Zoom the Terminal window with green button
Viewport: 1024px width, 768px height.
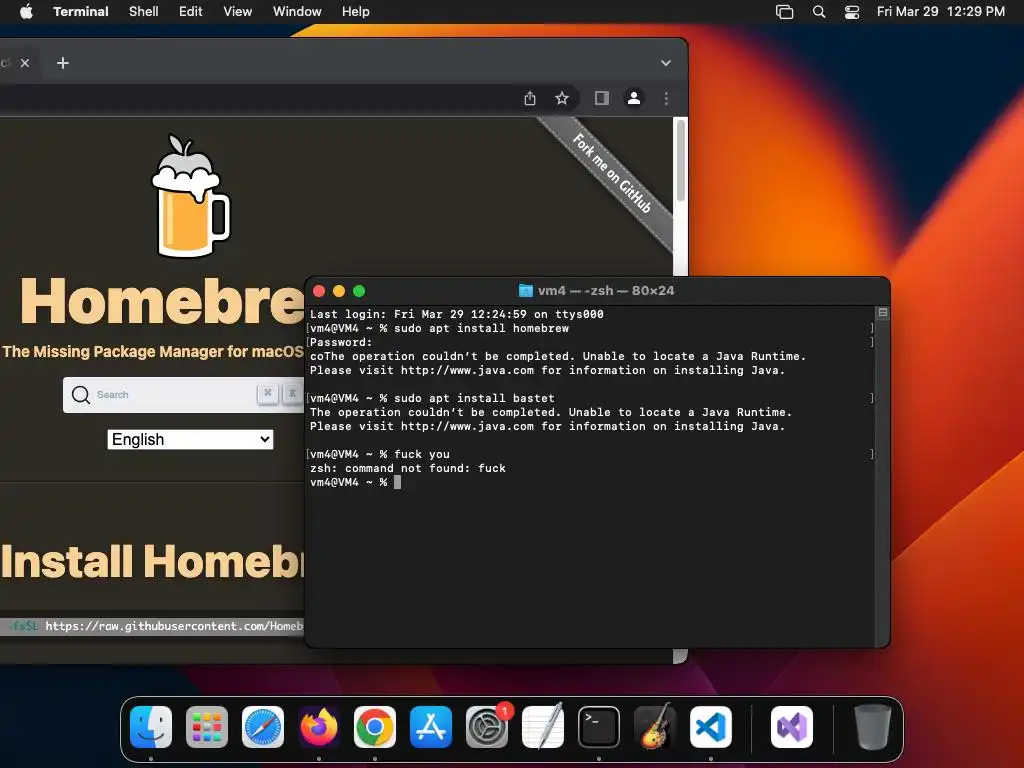pyautogui.click(x=359, y=291)
